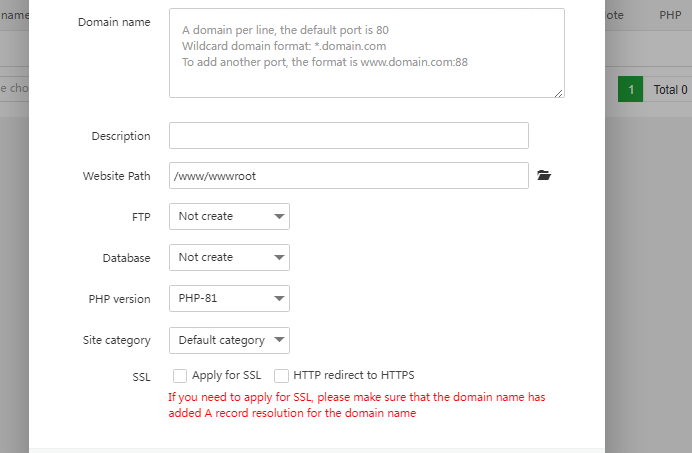
Task: Click the PHP column header in the background table
Action: pyautogui.click(x=670, y=15)
